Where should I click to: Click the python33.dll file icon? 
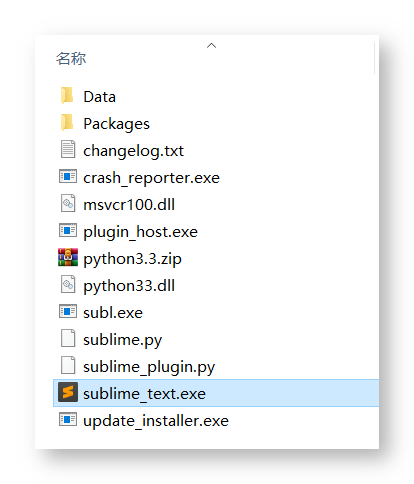[x=68, y=285]
